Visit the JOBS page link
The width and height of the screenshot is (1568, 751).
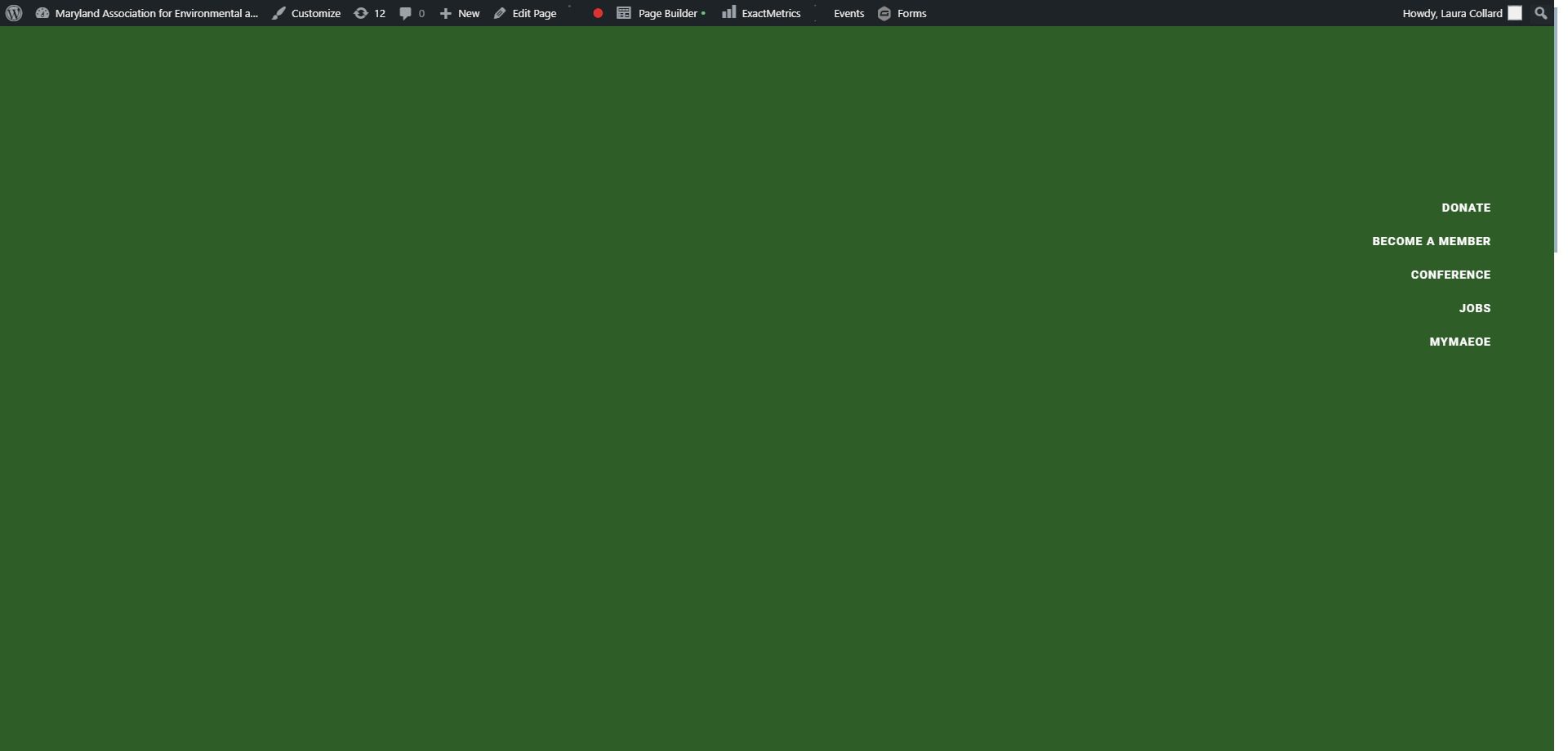[x=1474, y=308]
